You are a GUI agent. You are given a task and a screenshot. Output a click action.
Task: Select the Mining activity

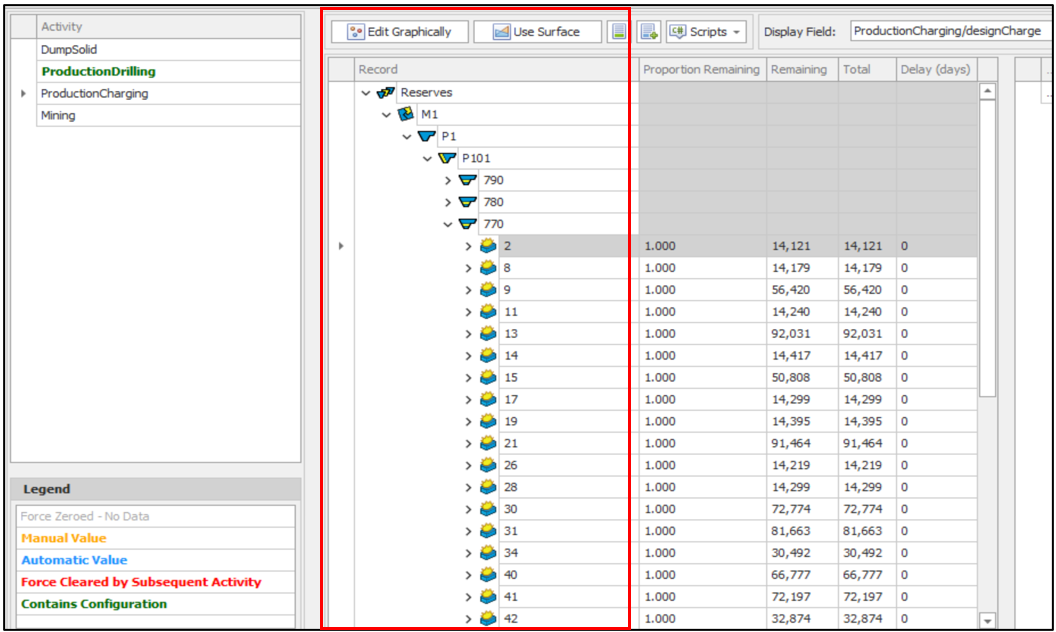coord(58,116)
